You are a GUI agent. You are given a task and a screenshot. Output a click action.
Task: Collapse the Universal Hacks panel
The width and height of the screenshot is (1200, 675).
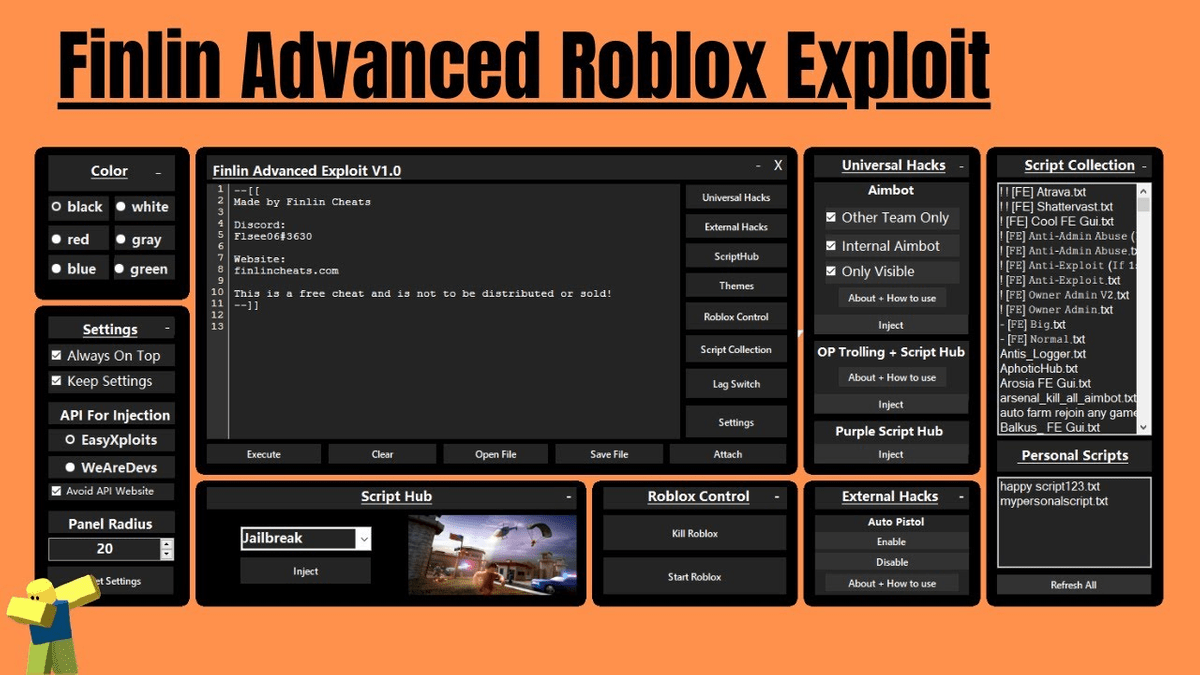tap(961, 166)
